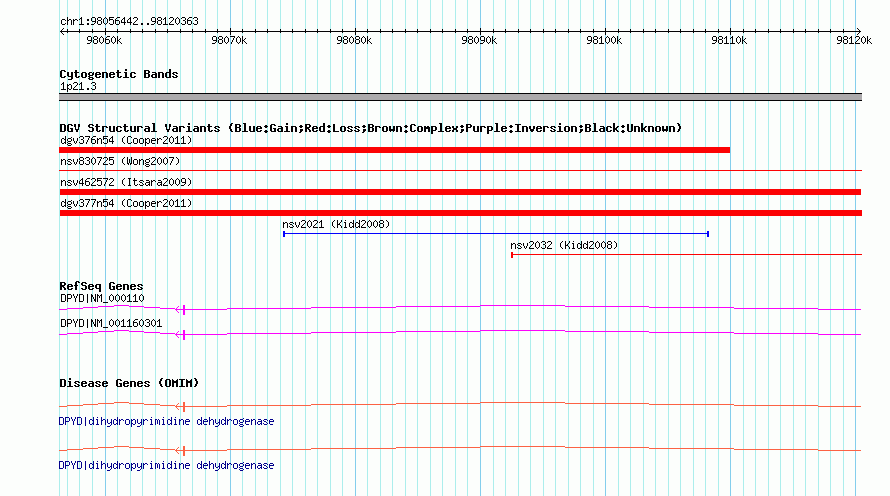Click the nsv462572 (Itsara2009) red bar

460,192
